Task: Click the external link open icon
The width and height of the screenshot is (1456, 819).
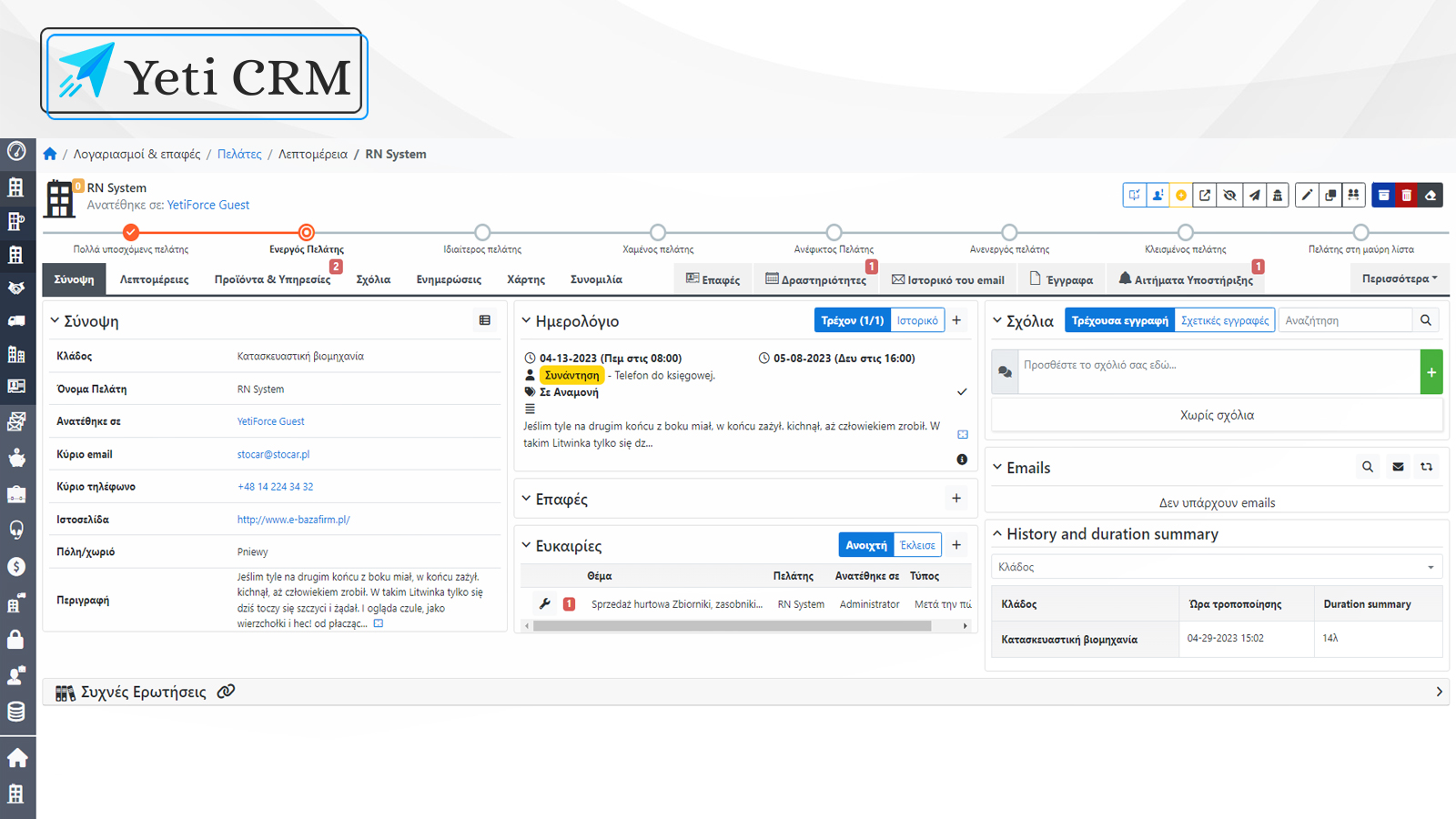Action: point(1205,195)
